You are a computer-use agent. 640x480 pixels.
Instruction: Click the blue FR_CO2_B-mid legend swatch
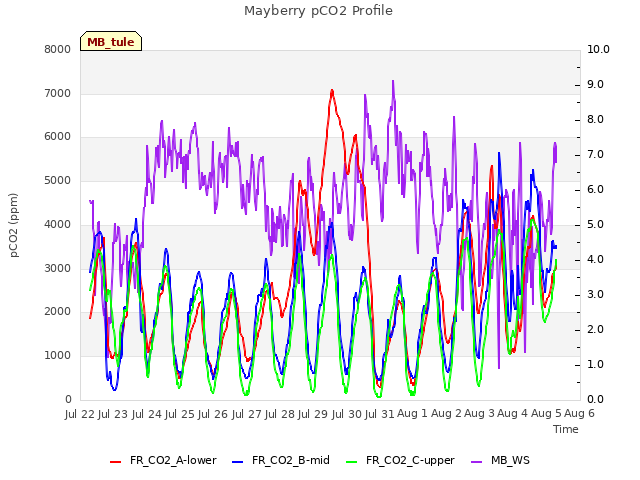pos(238,462)
